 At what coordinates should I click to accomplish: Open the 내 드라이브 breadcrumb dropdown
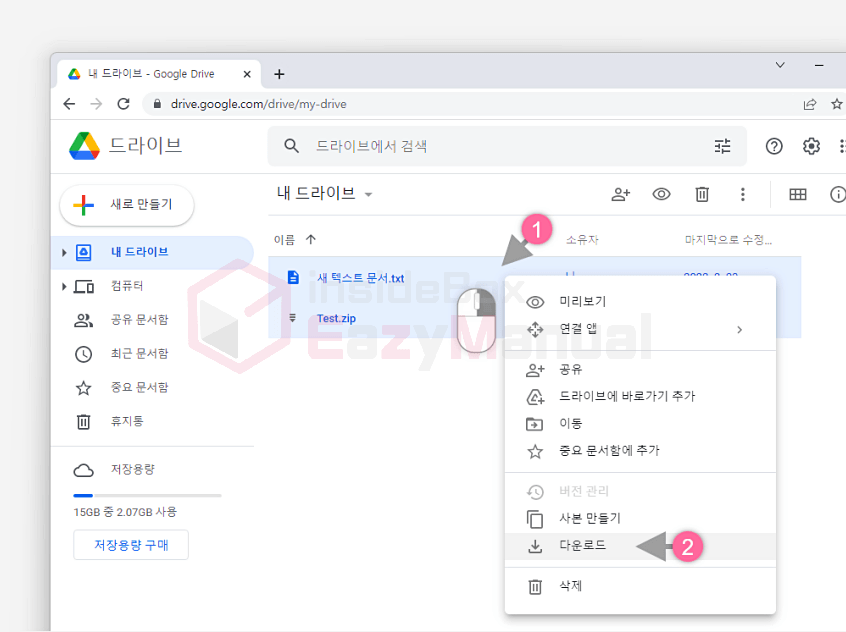[x=325, y=193]
